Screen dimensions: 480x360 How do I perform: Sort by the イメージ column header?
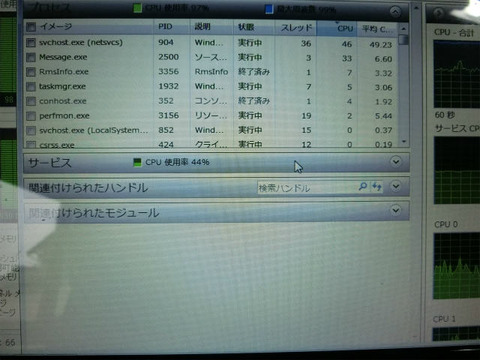tap(56, 27)
